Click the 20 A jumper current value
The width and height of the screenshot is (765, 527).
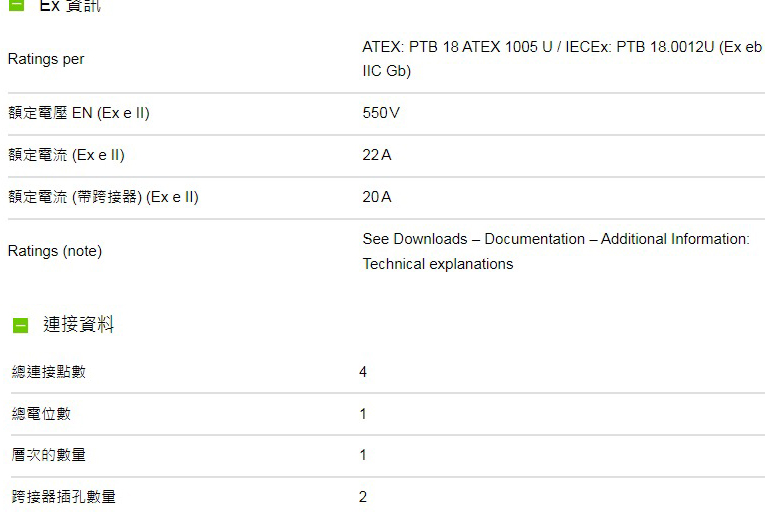[x=377, y=197]
